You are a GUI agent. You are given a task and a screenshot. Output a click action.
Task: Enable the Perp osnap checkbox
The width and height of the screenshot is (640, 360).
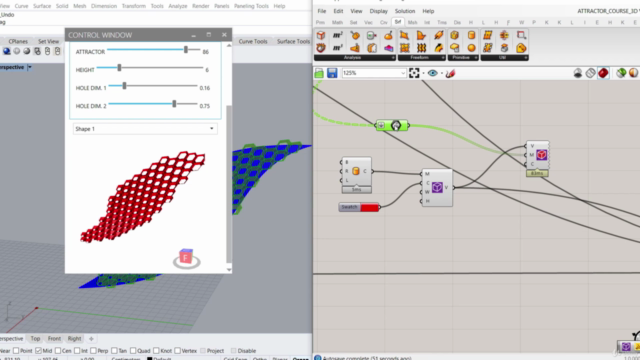pyautogui.click(x=93, y=351)
